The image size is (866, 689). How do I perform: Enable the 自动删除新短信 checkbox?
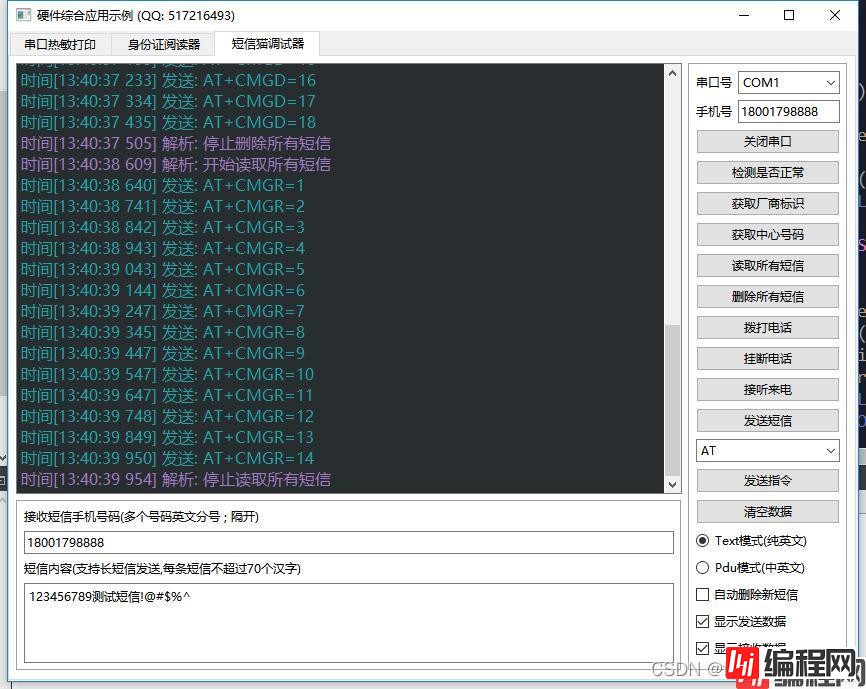coord(703,595)
